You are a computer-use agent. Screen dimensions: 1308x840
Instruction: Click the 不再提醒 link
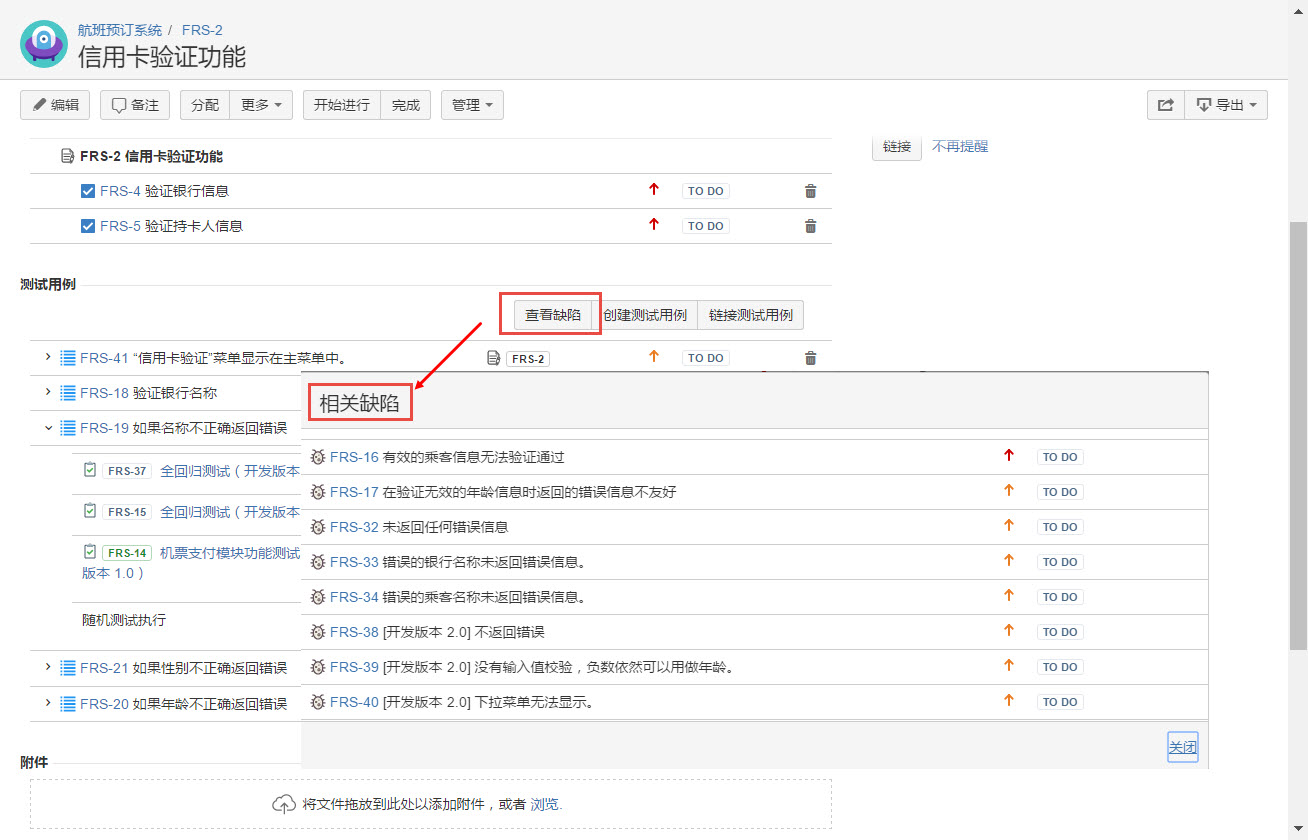[960, 146]
